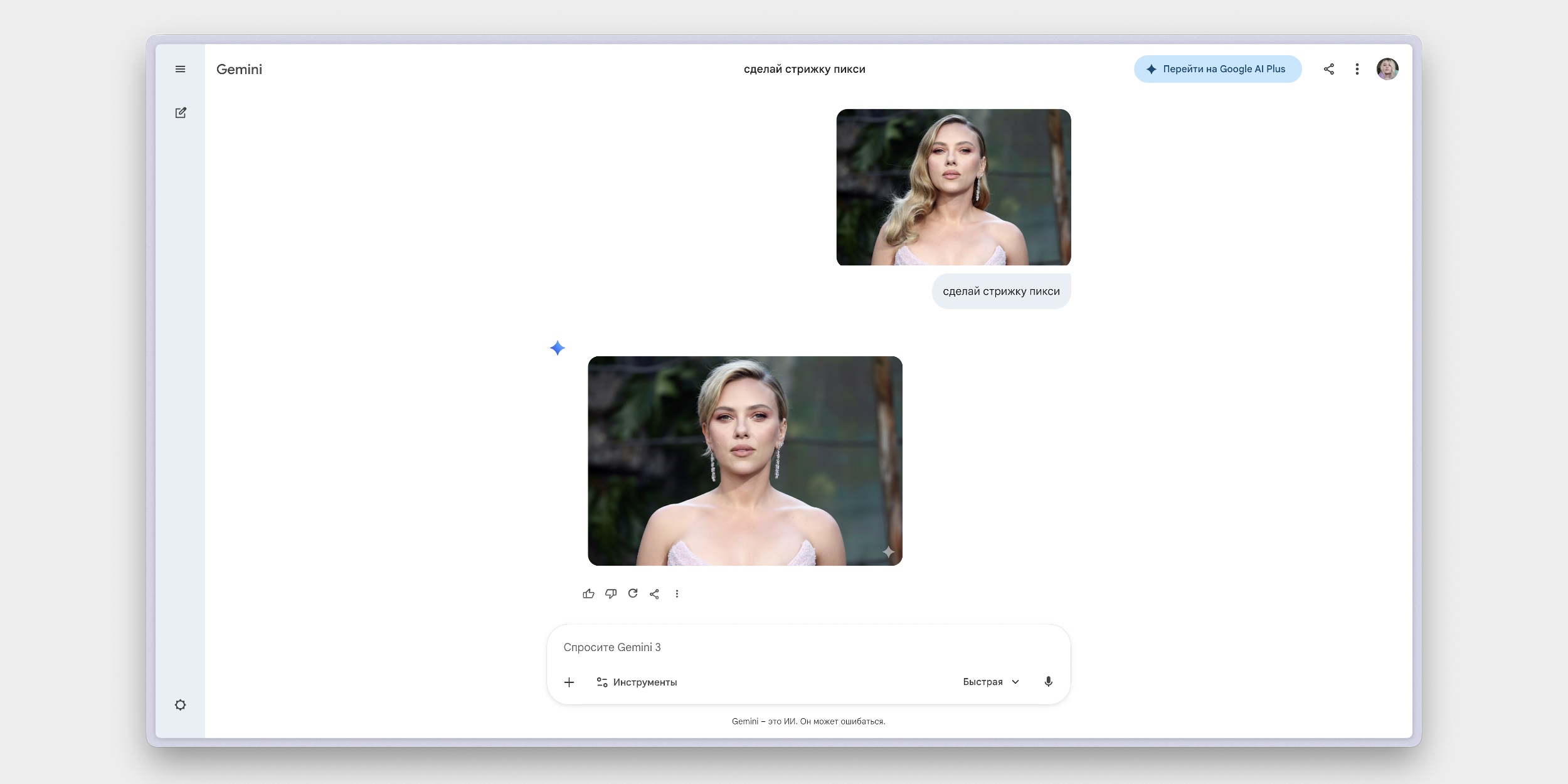The width and height of the screenshot is (1568, 784).
Task: Open more options under the response
Action: point(677,594)
